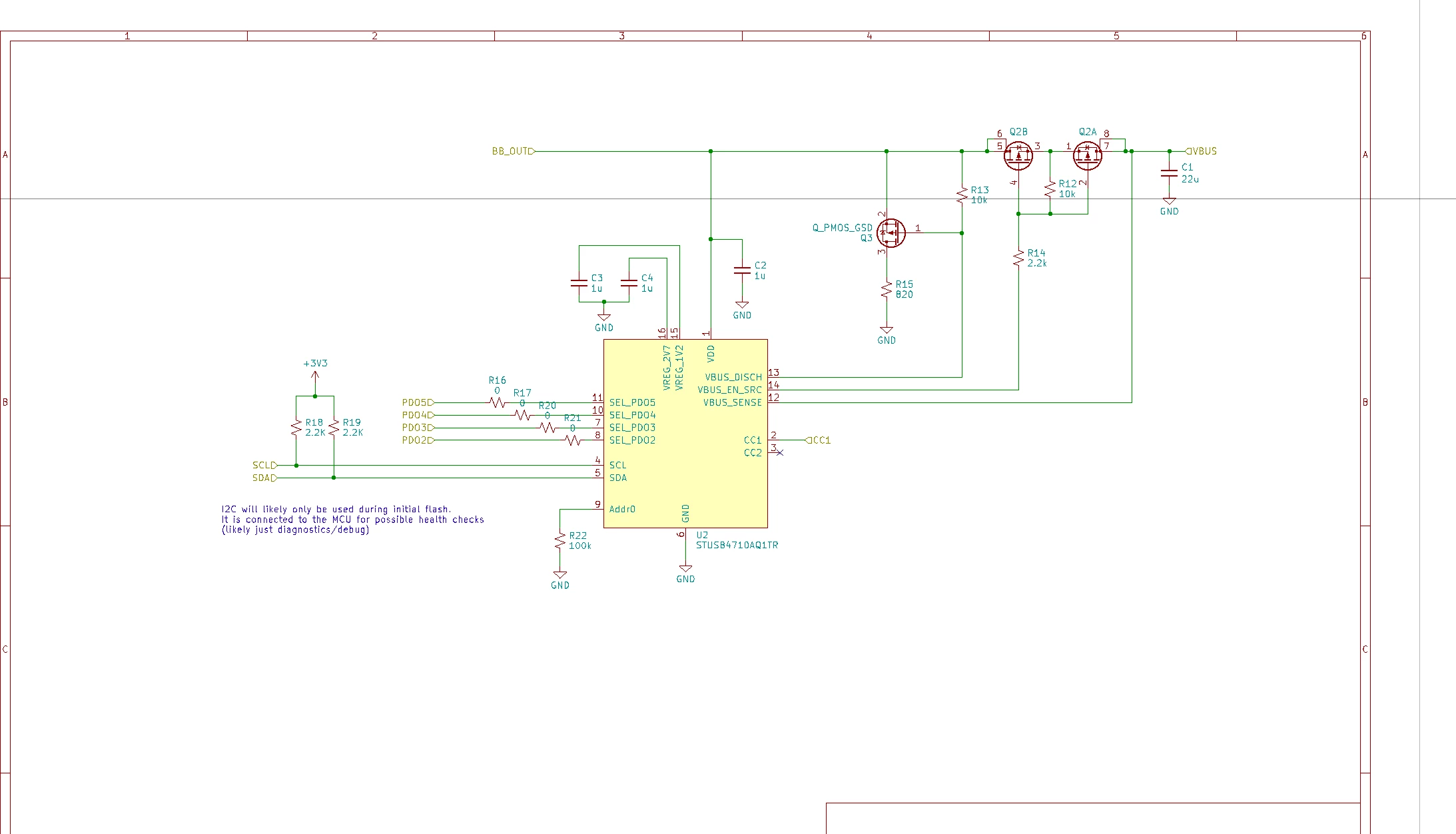The width and height of the screenshot is (1456, 834).
Task: Click the VREG_1V2 pin name
Action: (679, 367)
